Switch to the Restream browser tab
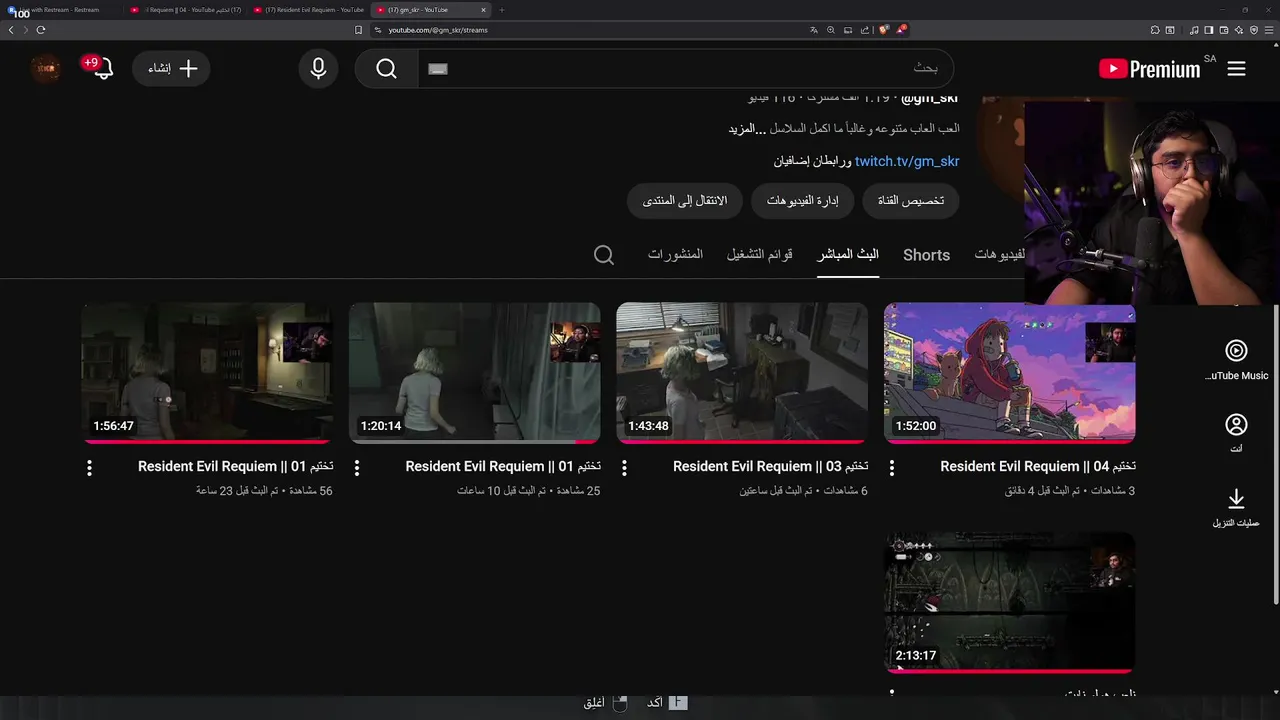The height and width of the screenshot is (720, 1280). pyautogui.click(x=60, y=10)
